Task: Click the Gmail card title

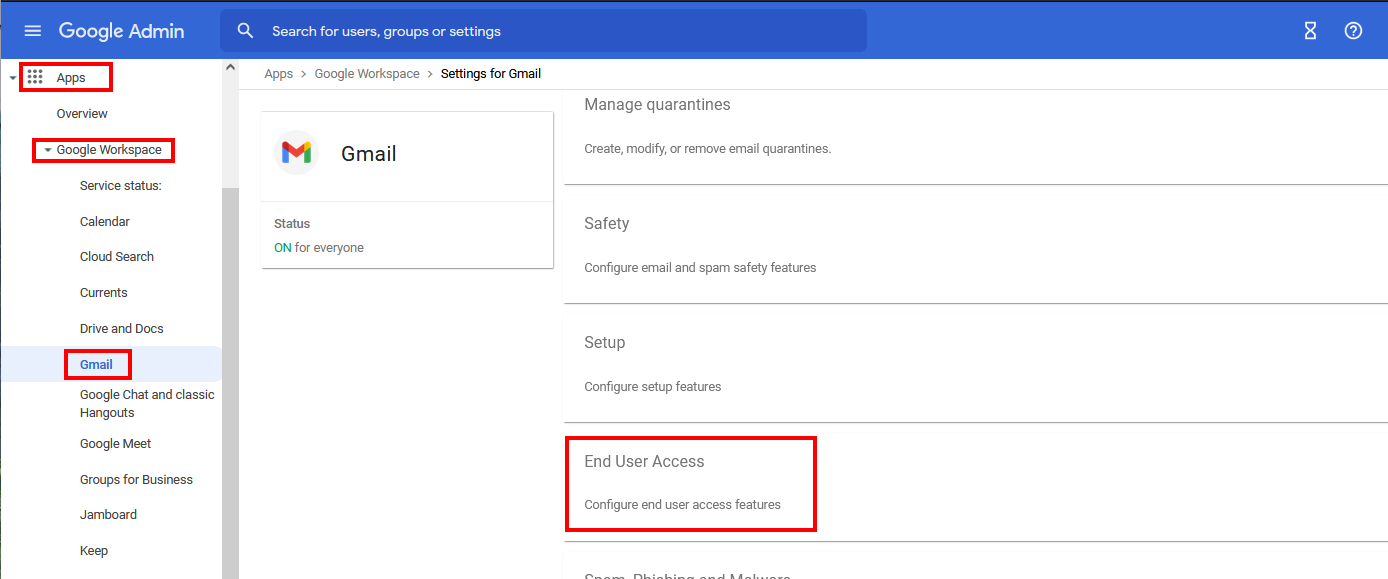Action: (x=369, y=154)
